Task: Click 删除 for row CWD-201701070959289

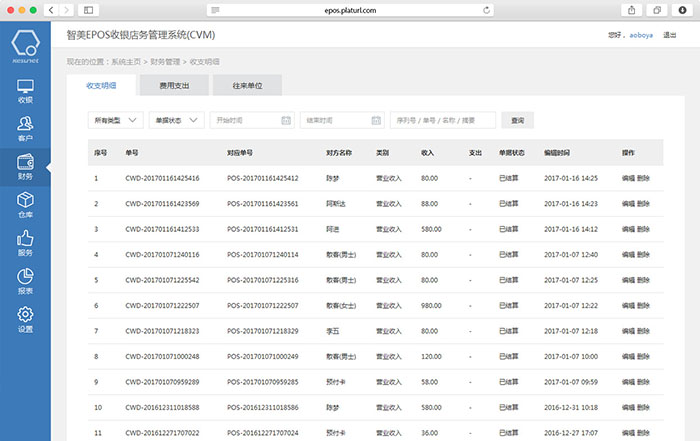Action: pyautogui.click(x=643, y=382)
